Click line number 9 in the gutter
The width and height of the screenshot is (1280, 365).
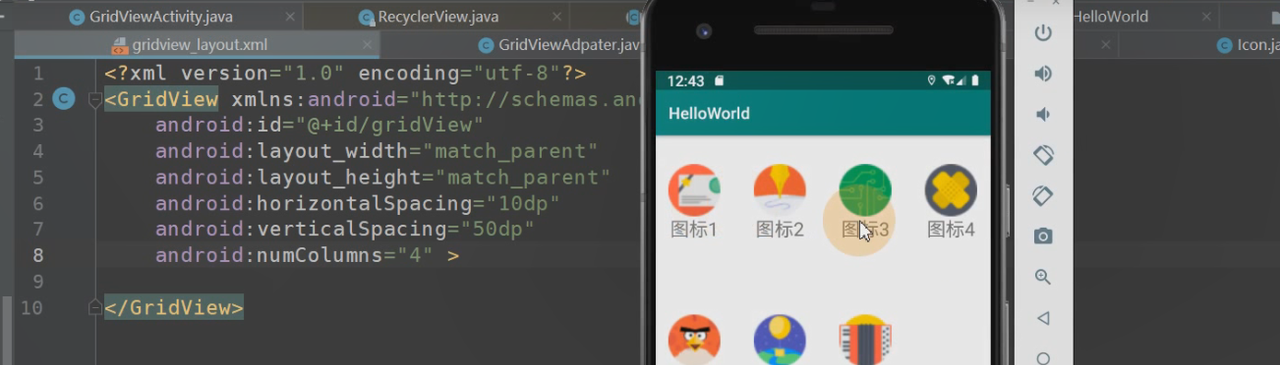[x=37, y=281]
